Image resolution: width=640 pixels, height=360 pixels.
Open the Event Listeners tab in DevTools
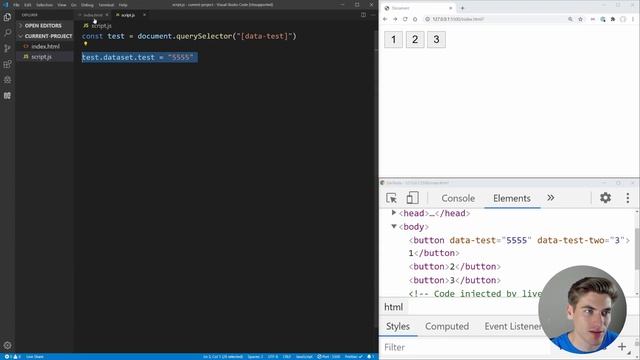pyautogui.click(x=513, y=327)
